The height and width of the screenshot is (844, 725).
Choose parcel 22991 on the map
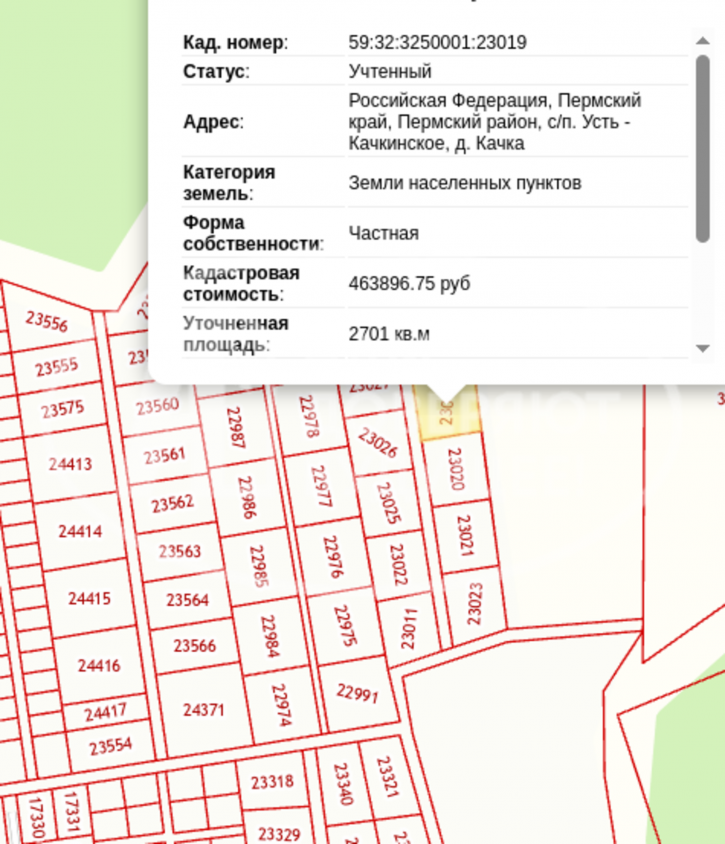(357, 693)
